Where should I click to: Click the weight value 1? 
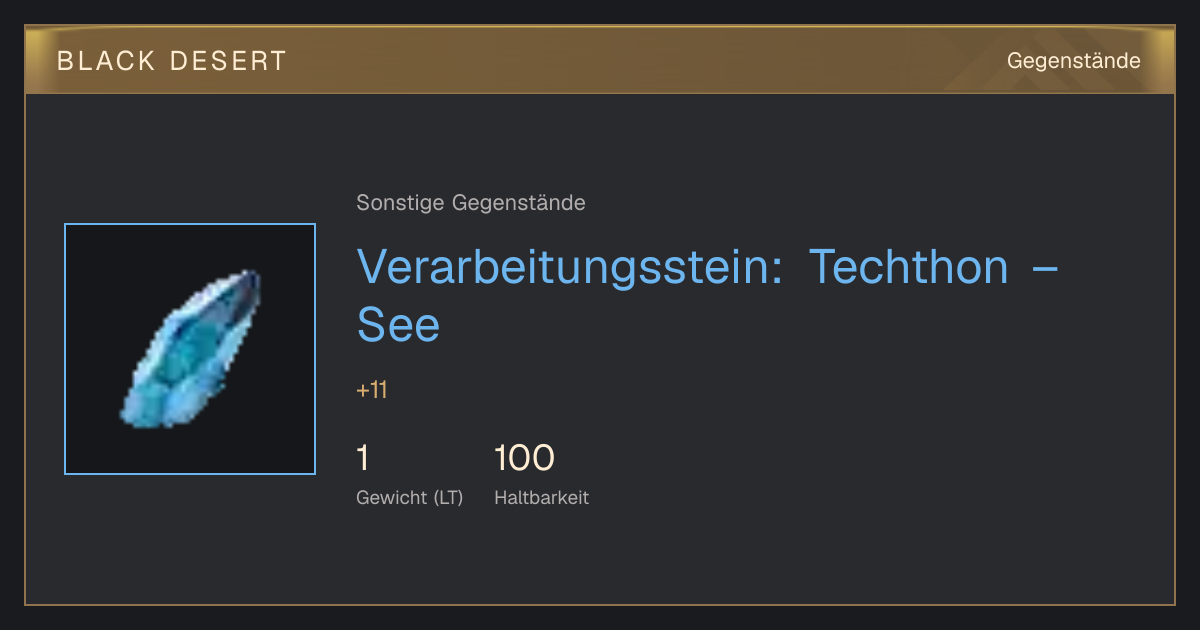click(x=363, y=458)
